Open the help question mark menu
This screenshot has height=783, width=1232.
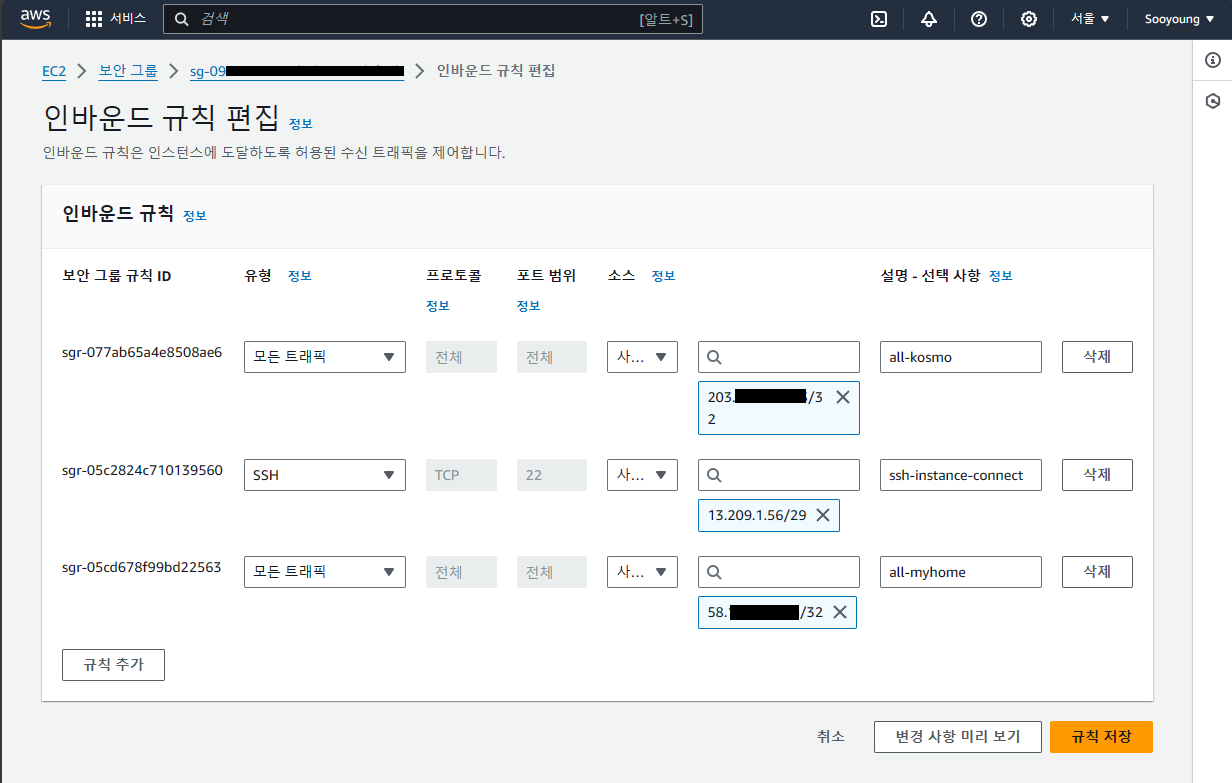pos(978,18)
